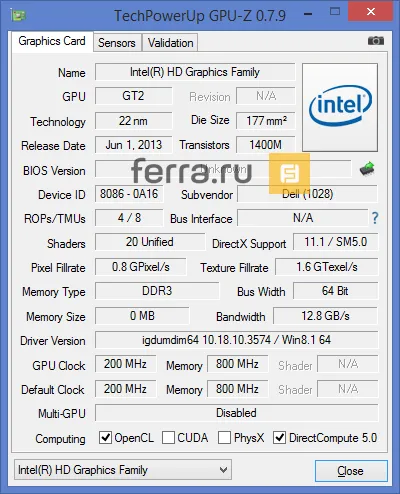Click the Default Clock value 200 MHz
Image resolution: width=400 pixels, height=494 pixels.
pyautogui.click(x=125, y=389)
